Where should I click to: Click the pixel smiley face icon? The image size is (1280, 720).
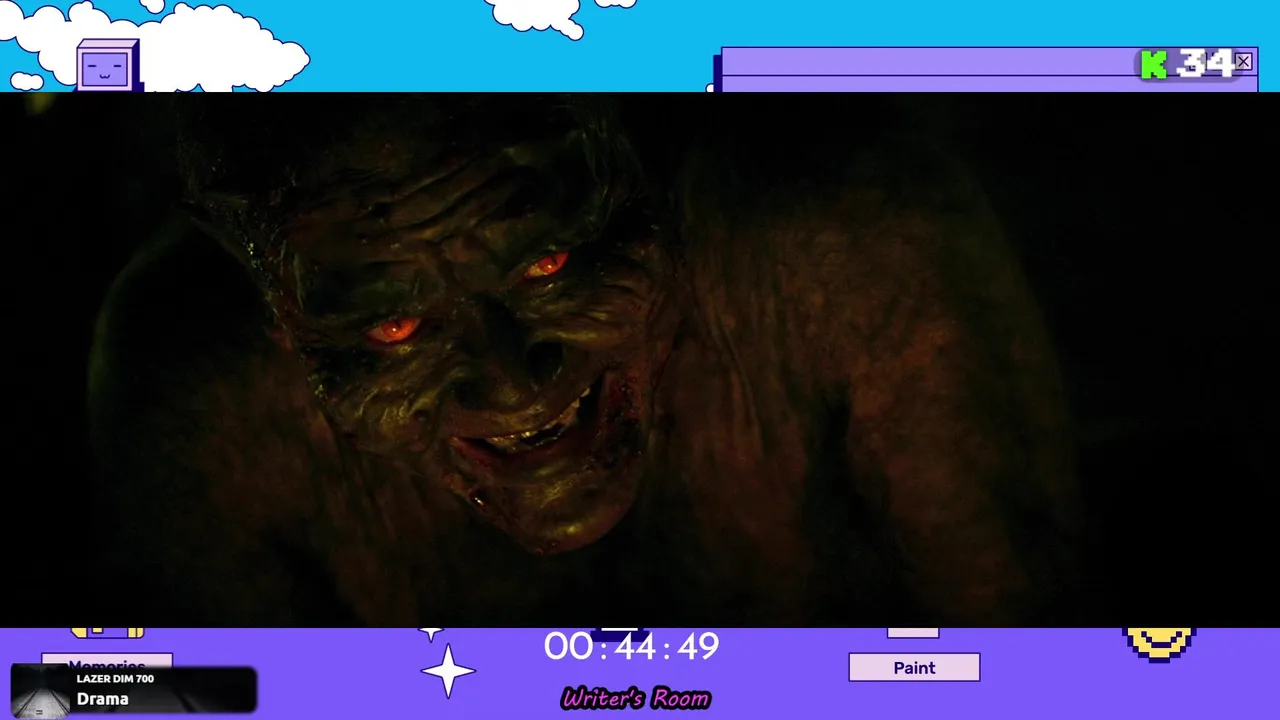[1159, 643]
